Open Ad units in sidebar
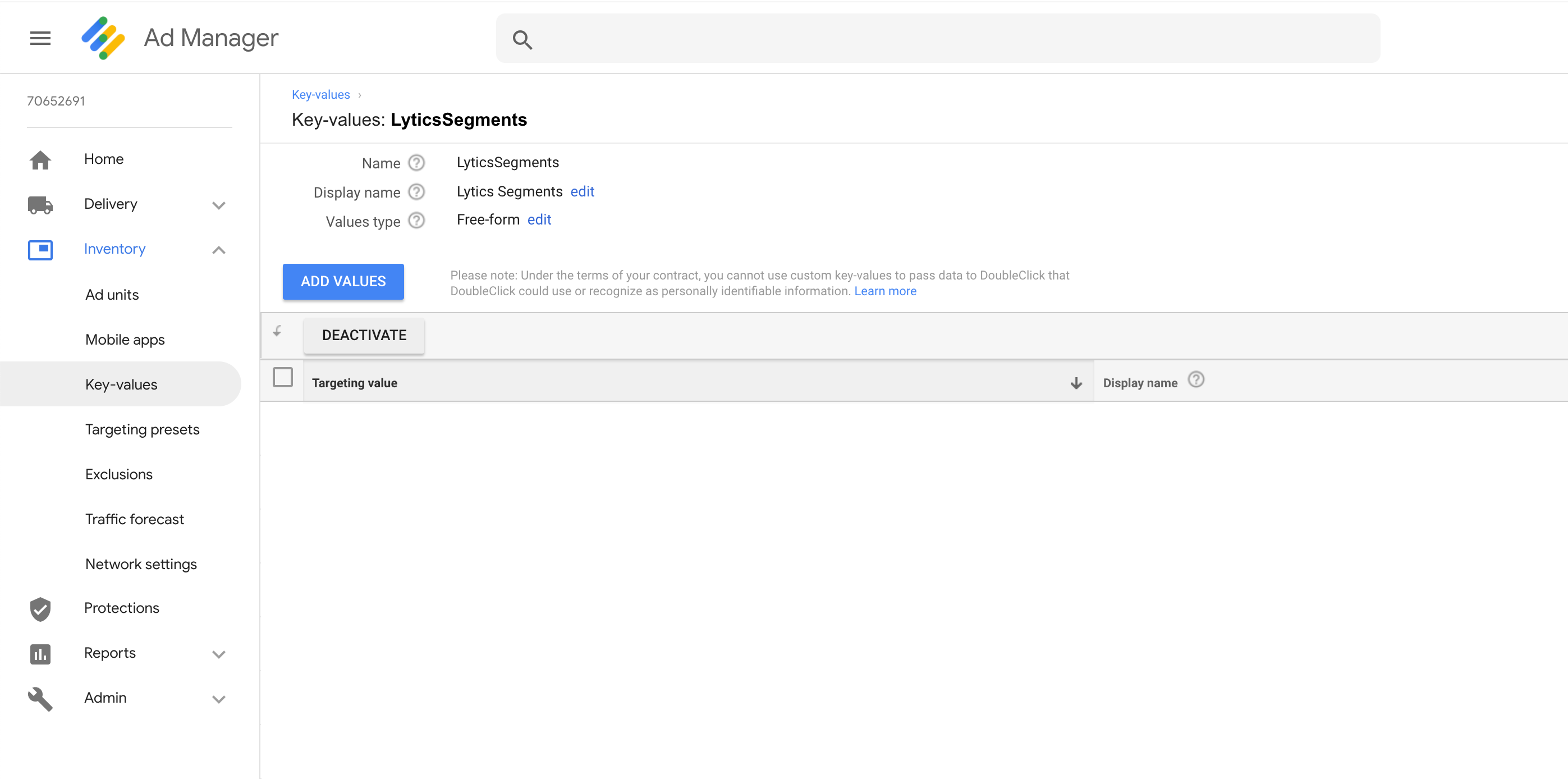Viewport: 1568px width, 779px height. click(112, 295)
